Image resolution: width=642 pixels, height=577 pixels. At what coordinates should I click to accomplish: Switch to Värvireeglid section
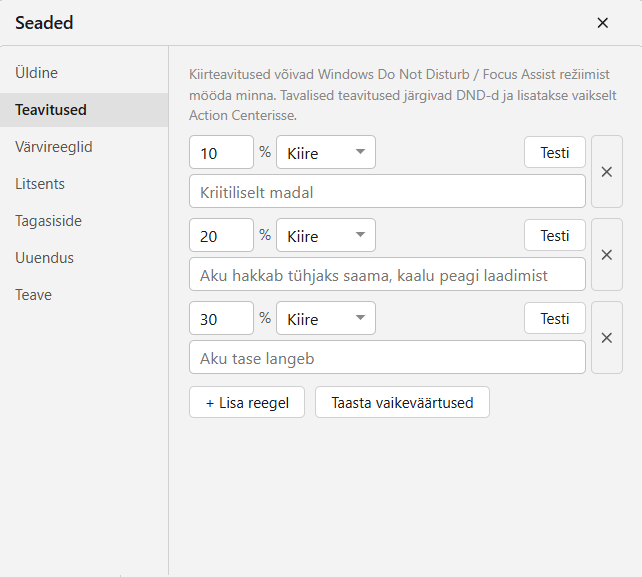(x=84, y=147)
